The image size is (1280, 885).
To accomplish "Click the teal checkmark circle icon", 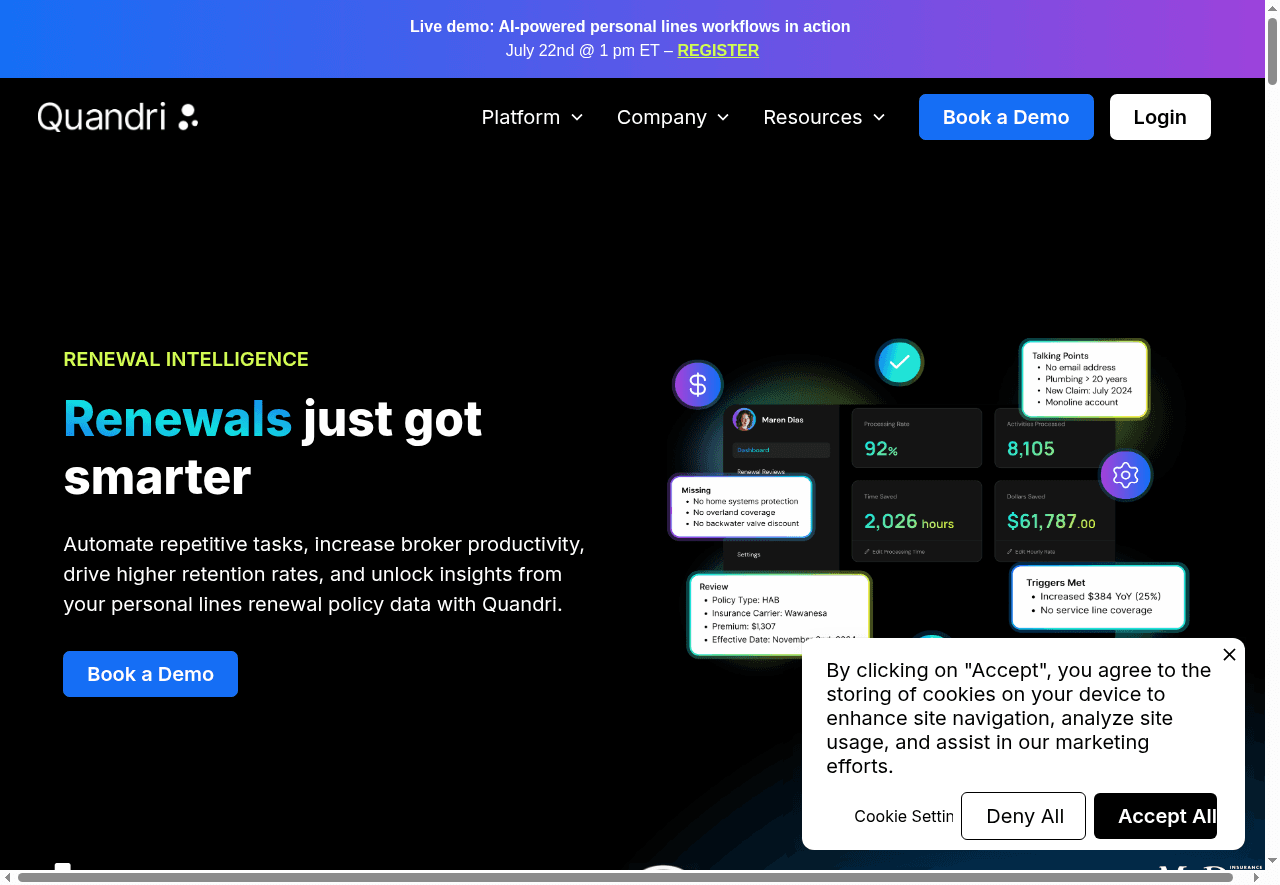I will 900,362.
